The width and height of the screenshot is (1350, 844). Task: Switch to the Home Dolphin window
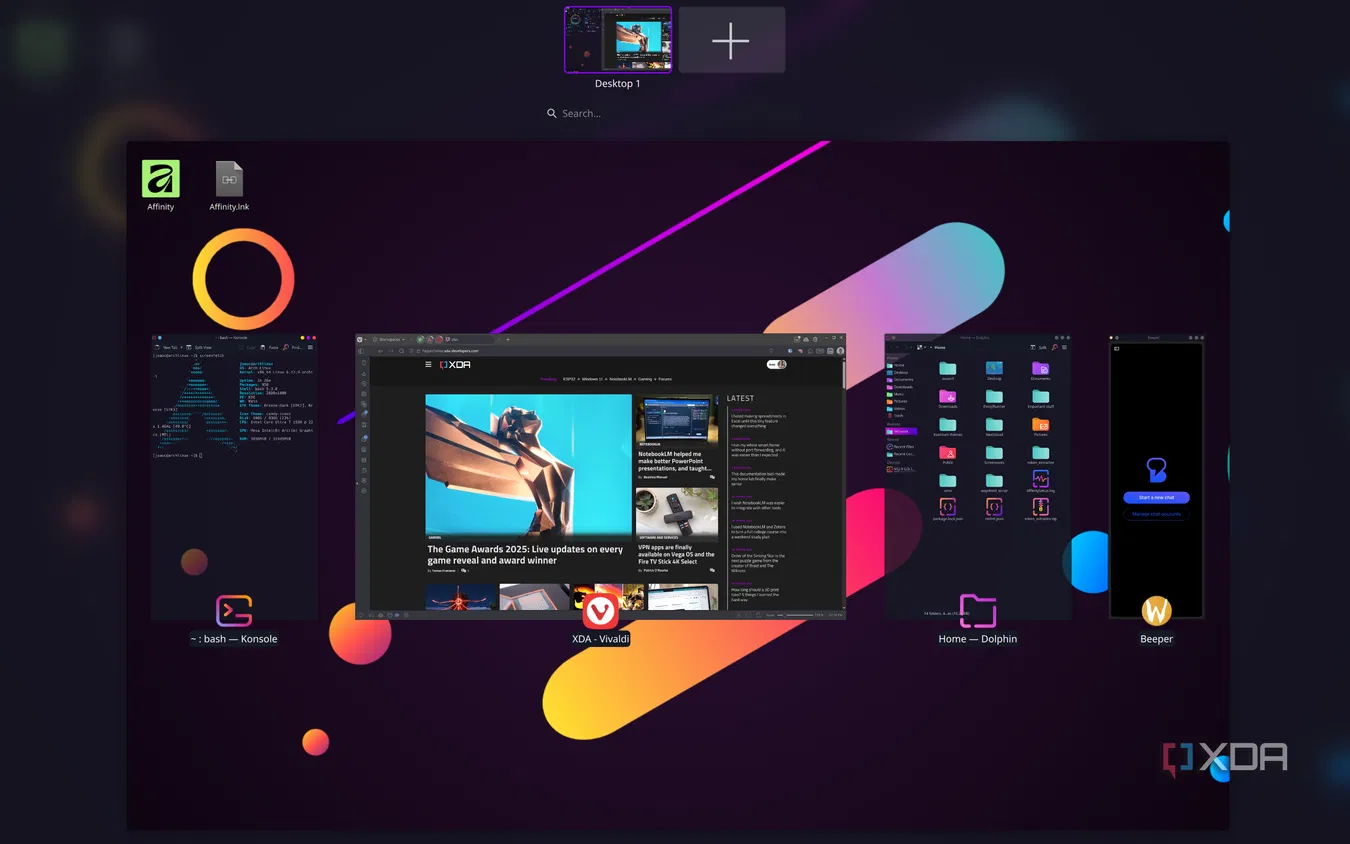[x=977, y=477]
